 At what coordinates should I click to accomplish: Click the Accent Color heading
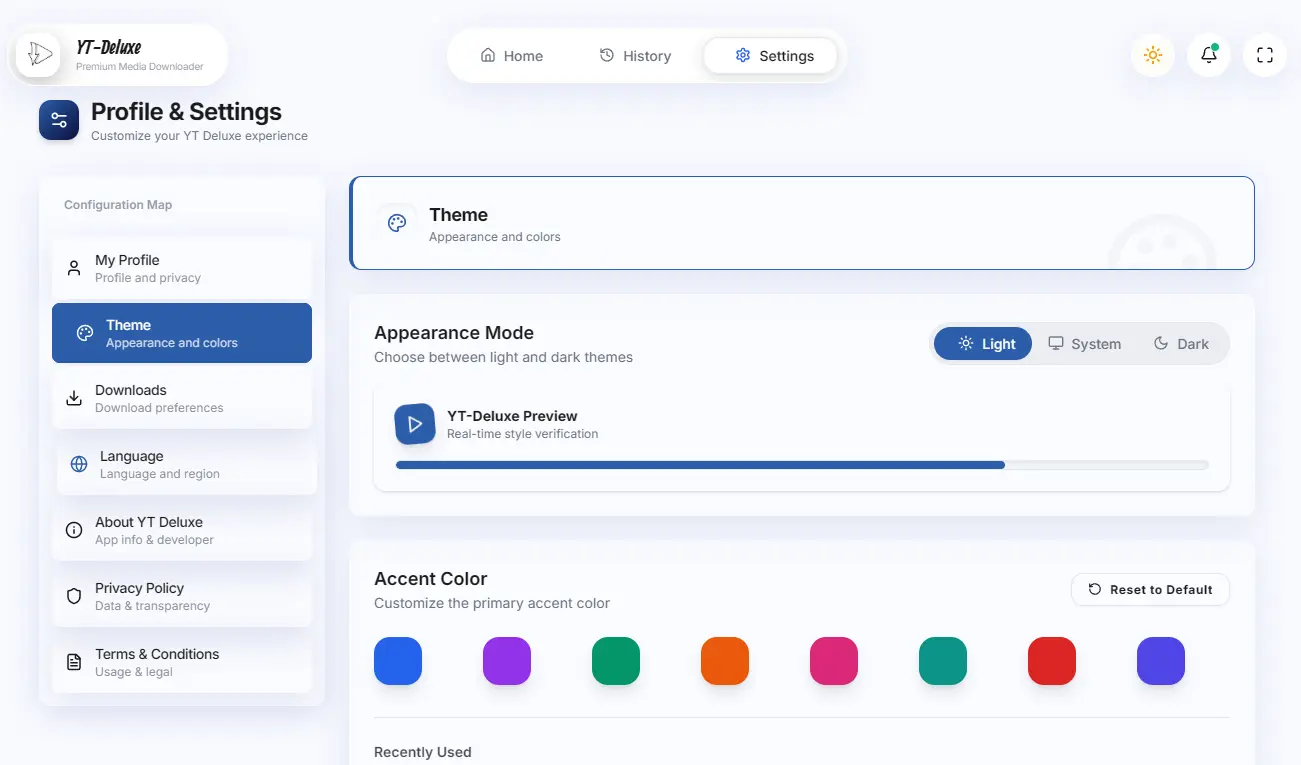pyautogui.click(x=431, y=579)
